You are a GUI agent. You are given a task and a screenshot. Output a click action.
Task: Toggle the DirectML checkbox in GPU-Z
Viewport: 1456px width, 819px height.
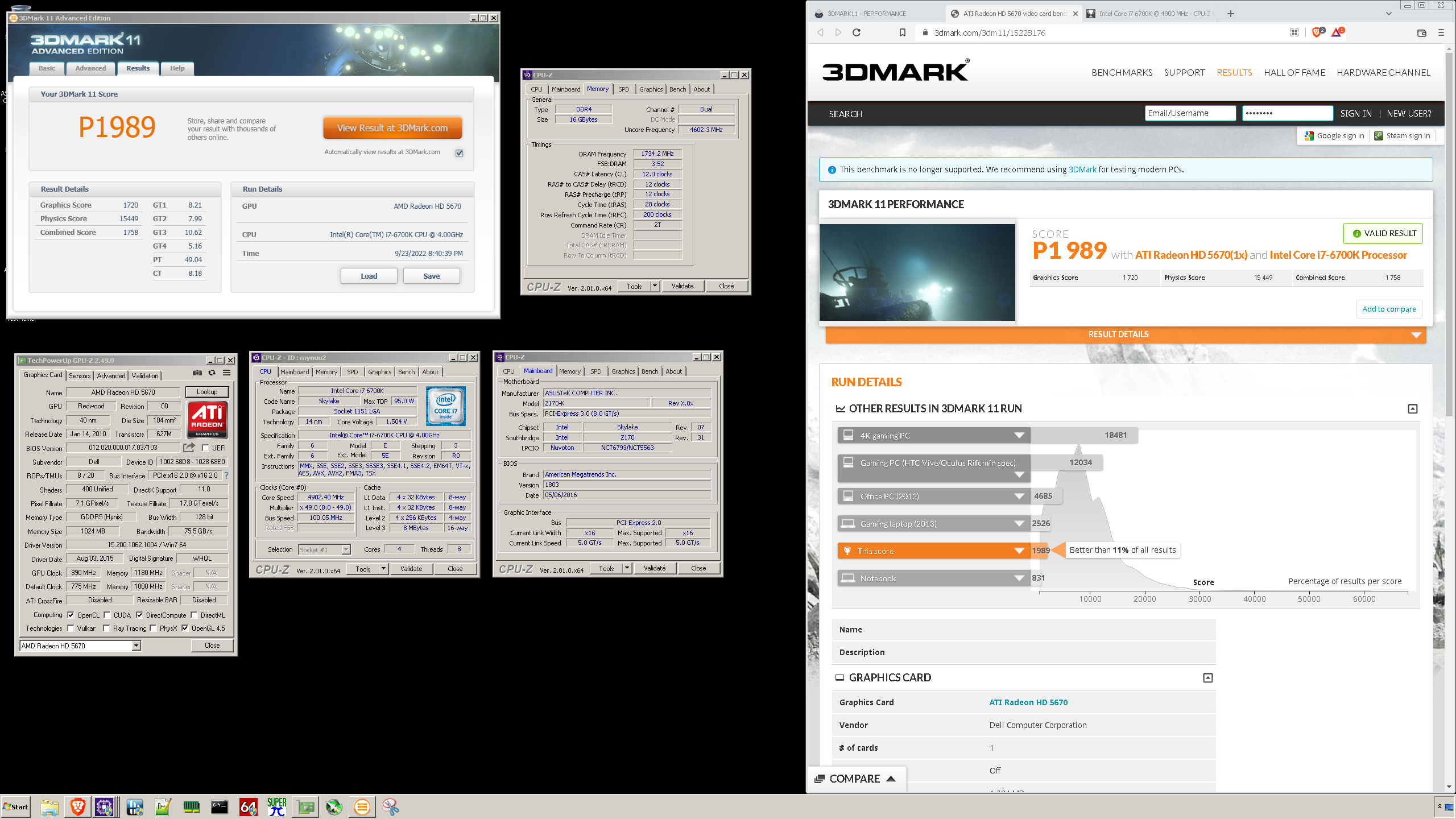click(194, 615)
